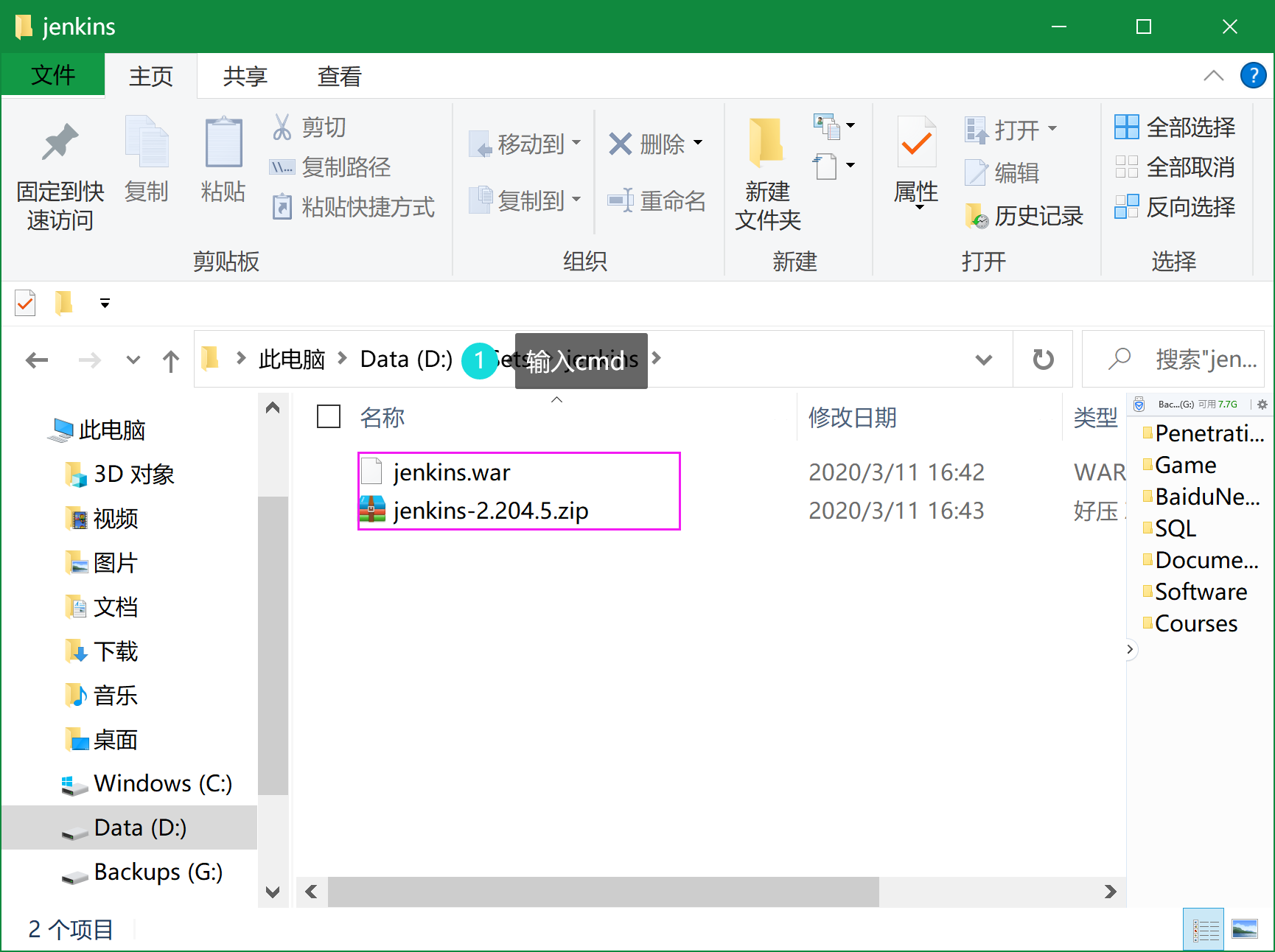Click the Edit icon in Open group
This screenshot has height=952, width=1275.
pos(976,172)
